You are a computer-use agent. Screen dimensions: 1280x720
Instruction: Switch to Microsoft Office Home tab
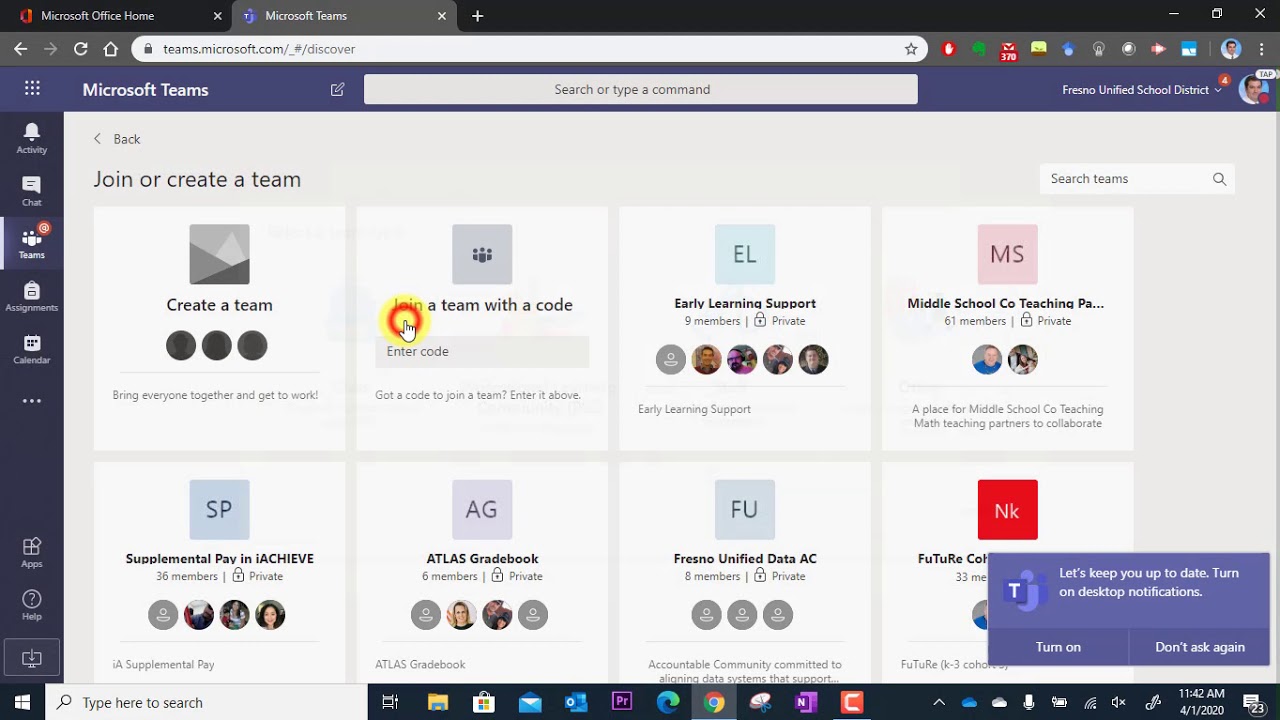click(118, 16)
